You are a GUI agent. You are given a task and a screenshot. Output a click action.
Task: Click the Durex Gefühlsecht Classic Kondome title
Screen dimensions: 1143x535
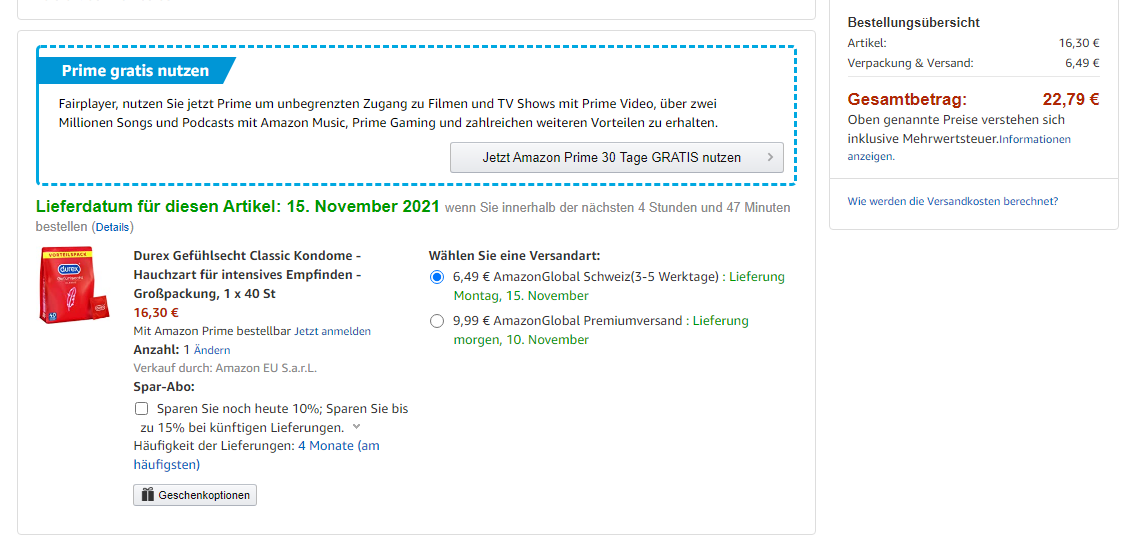coord(247,255)
